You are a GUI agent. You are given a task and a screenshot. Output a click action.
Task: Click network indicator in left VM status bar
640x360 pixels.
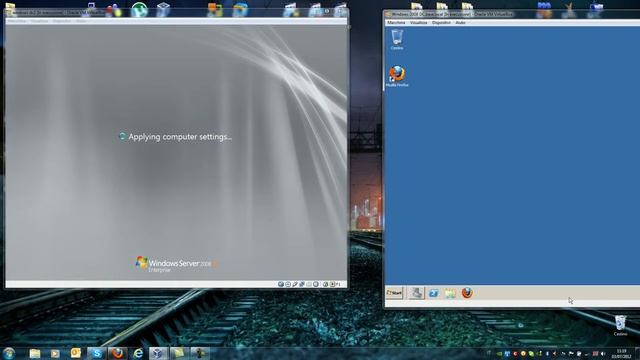[302, 284]
